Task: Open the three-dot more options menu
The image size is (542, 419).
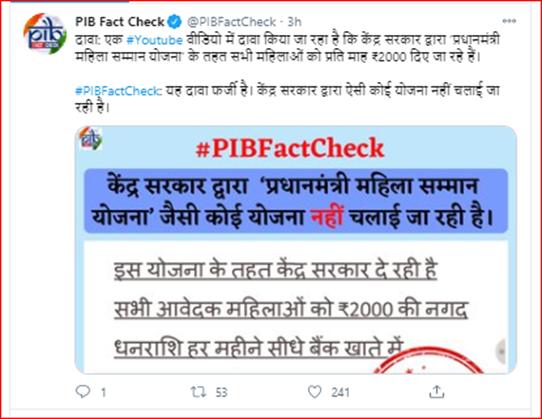Action: point(509,21)
